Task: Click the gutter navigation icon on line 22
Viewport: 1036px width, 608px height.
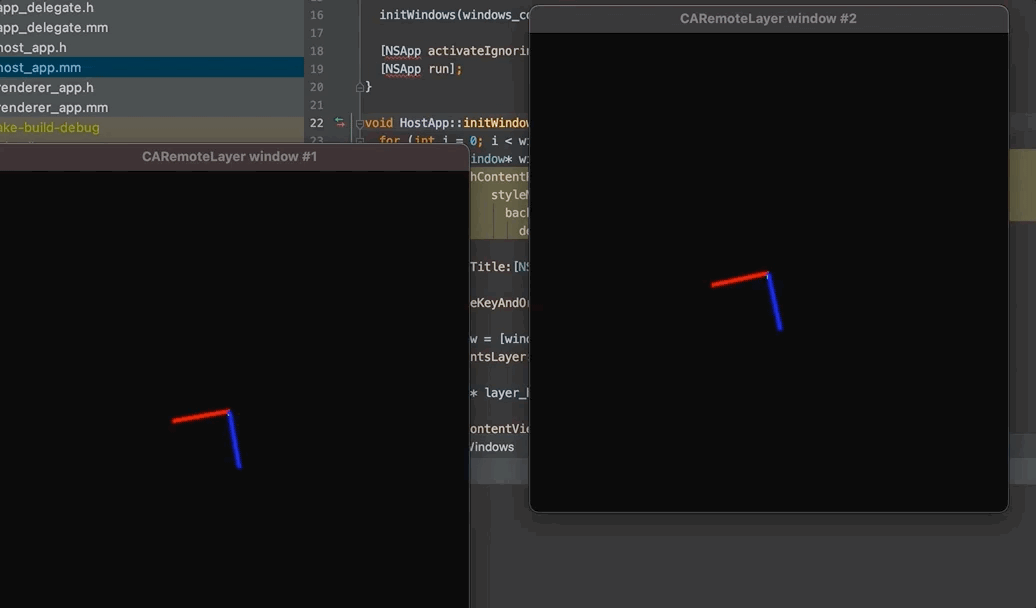Action: [x=340, y=122]
